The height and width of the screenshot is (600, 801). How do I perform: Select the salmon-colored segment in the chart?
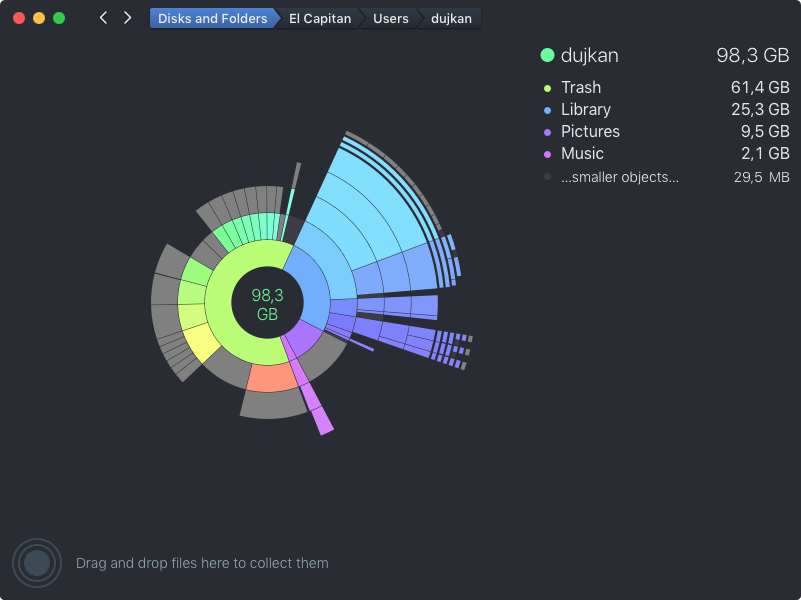pyautogui.click(x=269, y=377)
